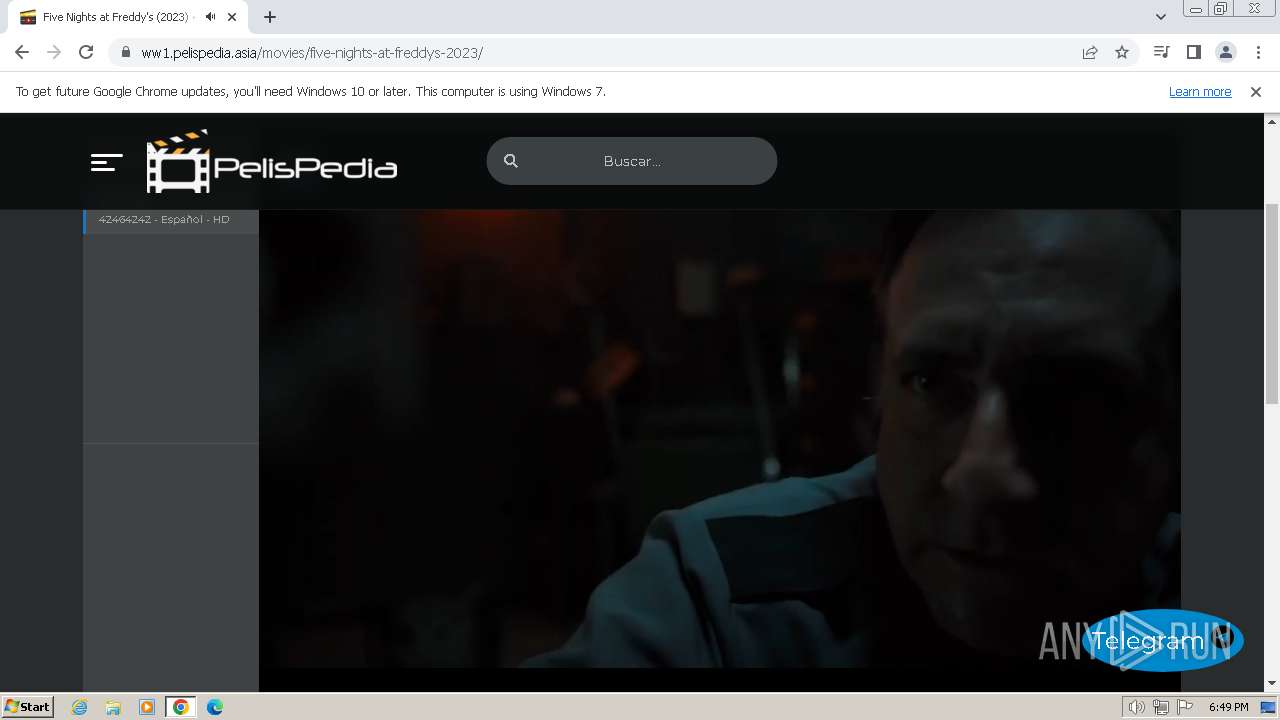Open Chrome three-dot menu

[x=1258, y=53]
